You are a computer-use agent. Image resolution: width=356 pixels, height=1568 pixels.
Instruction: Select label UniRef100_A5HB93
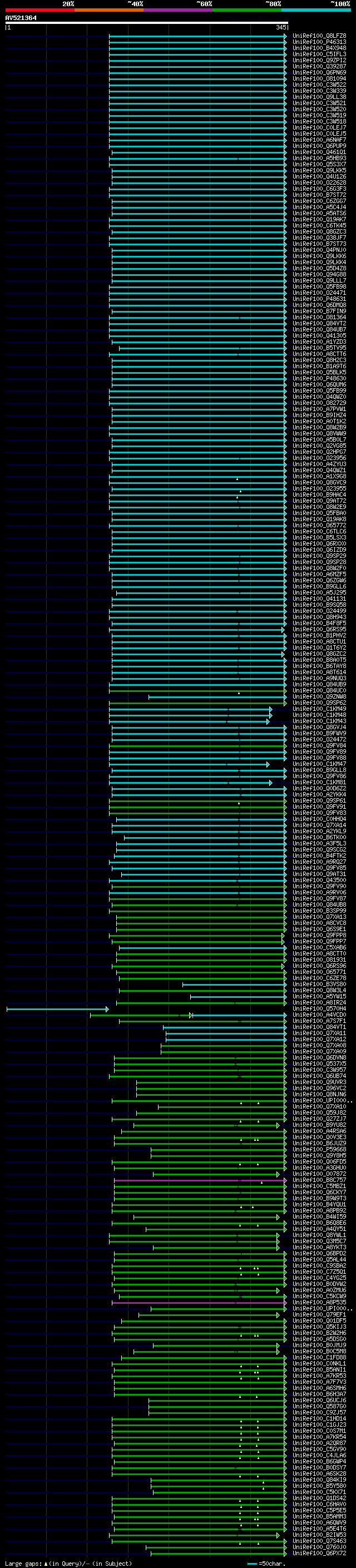pos(319,159)
